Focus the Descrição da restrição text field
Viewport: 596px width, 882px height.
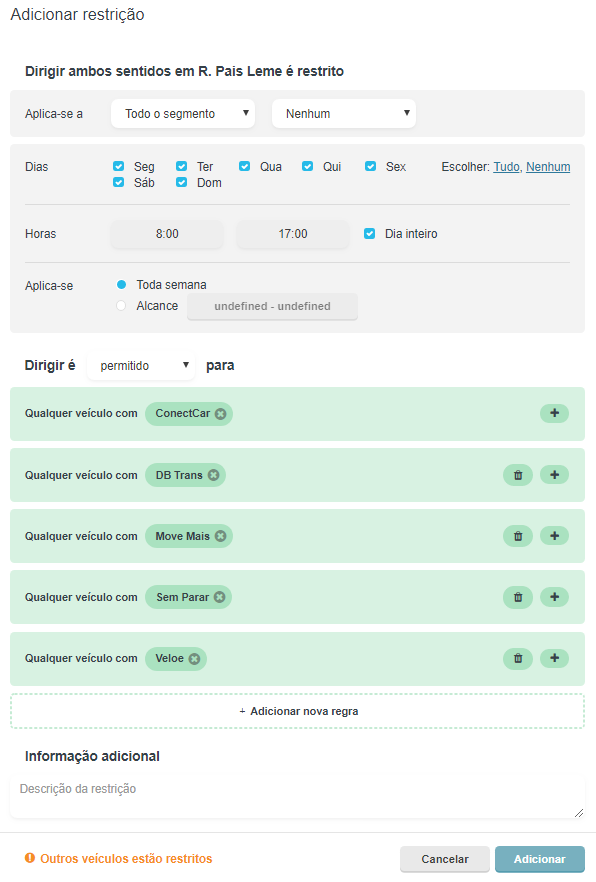click(297, 796)
